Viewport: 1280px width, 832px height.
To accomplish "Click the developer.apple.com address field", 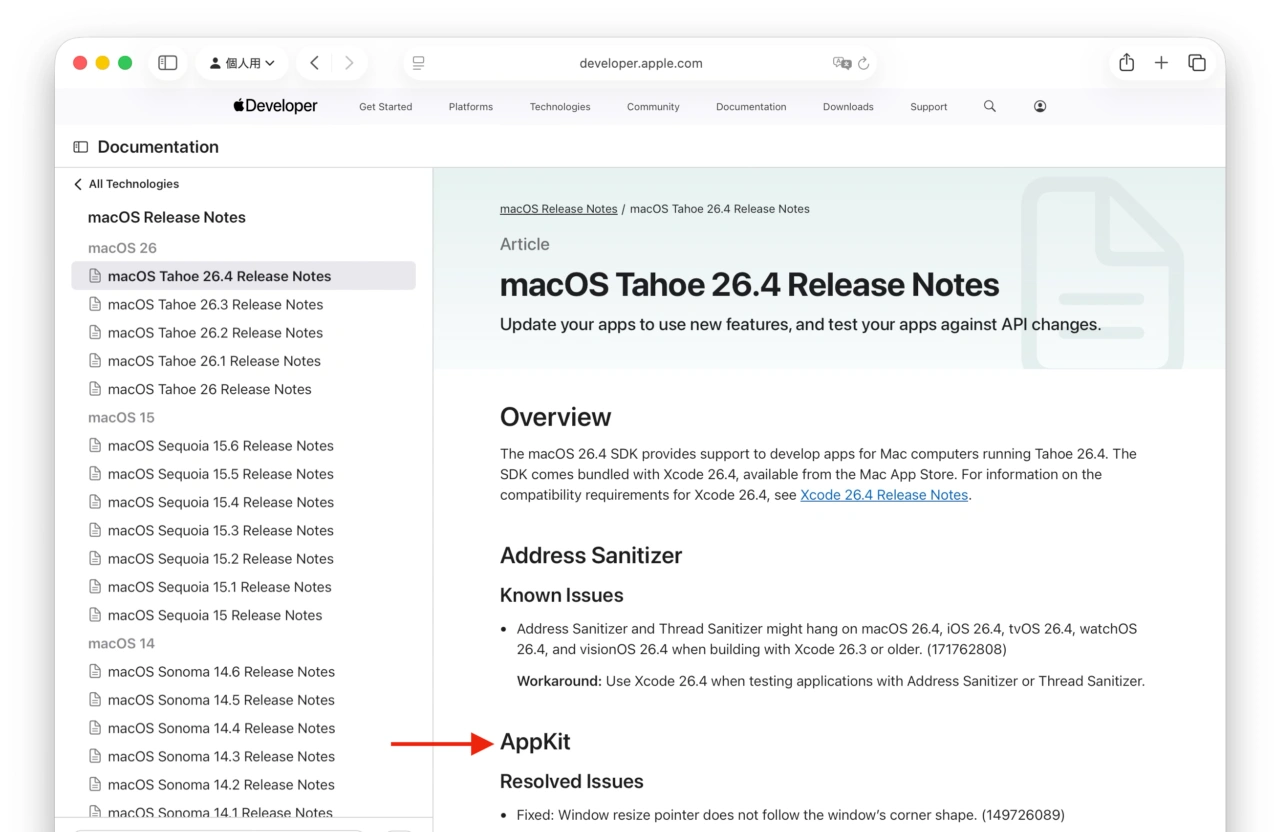I will pyautogui.click(x=640, y=63).
